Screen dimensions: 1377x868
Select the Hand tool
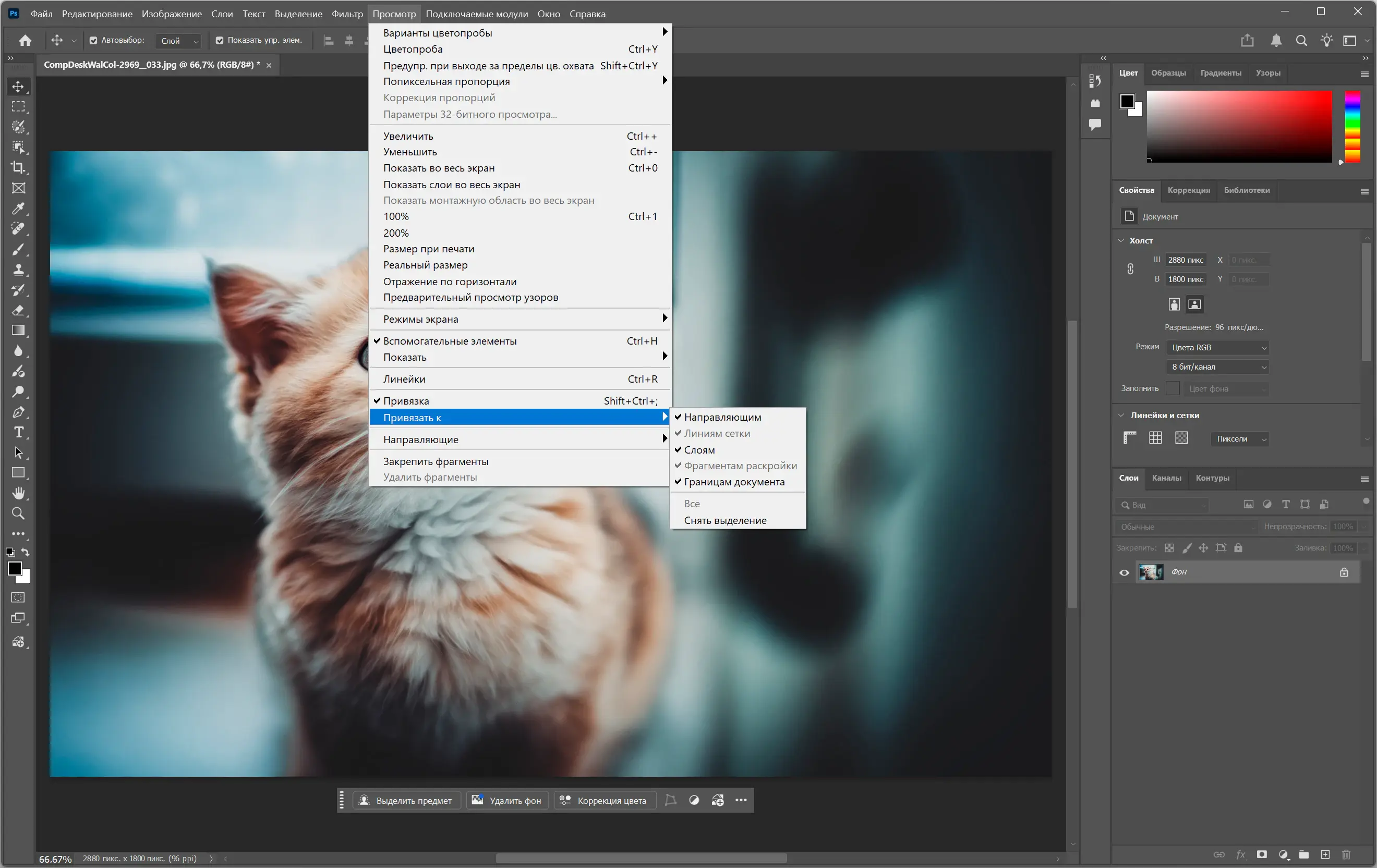tap(18, 493)
